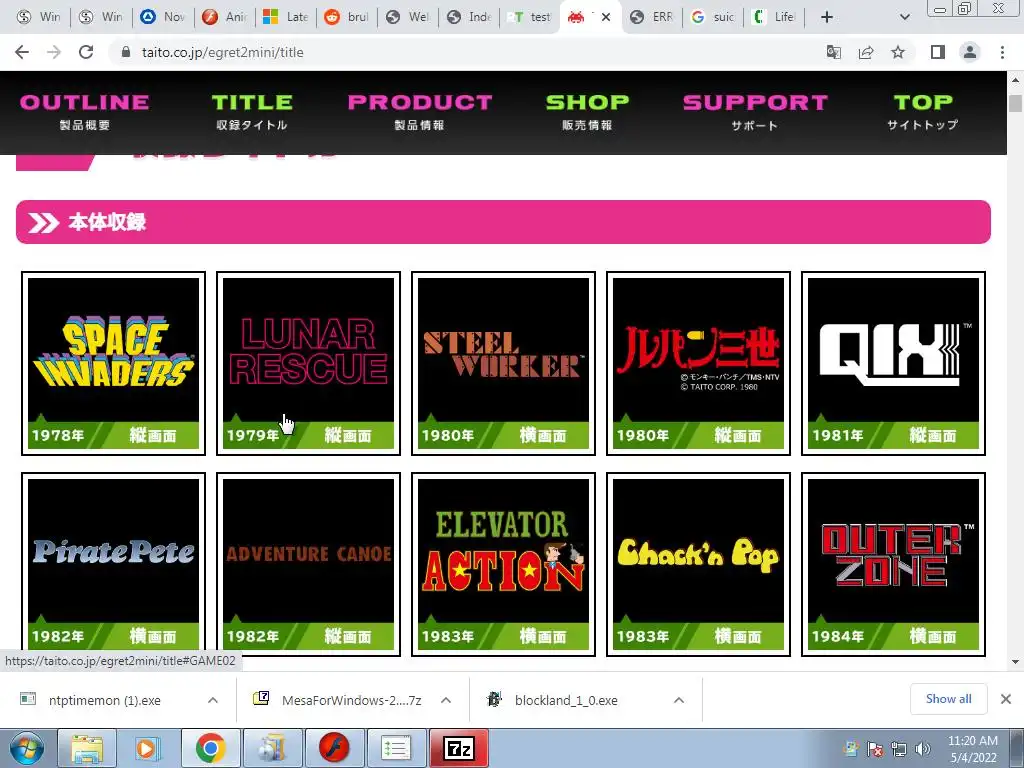Open the Chack'n Pop game card

pos(698,564)
